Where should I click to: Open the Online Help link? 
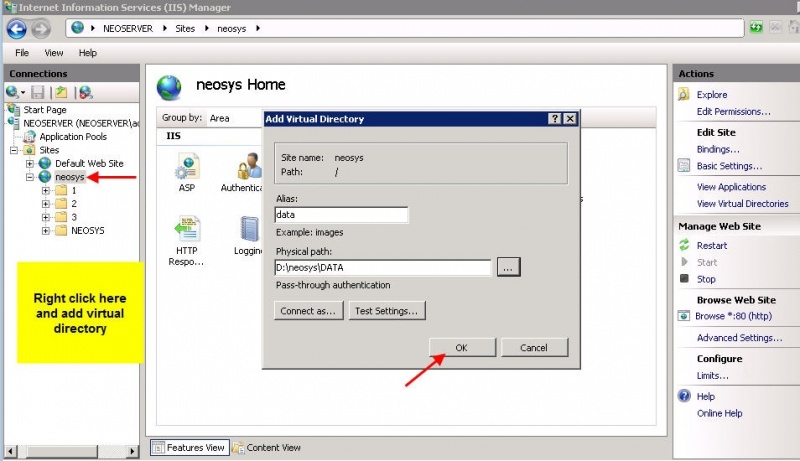[x=719, y=413]
